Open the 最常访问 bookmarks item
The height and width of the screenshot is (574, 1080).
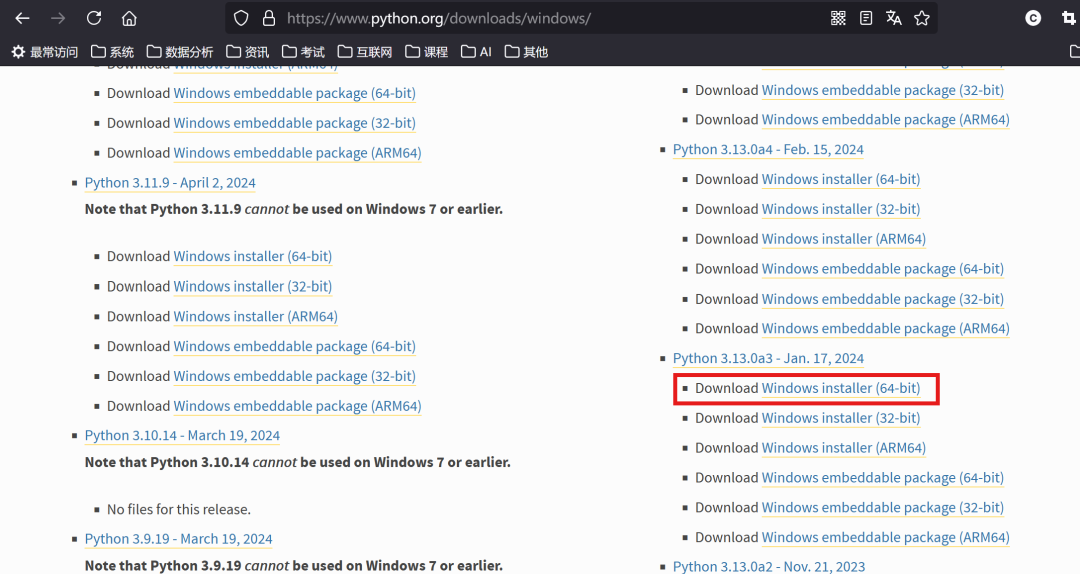click(45, 52)
